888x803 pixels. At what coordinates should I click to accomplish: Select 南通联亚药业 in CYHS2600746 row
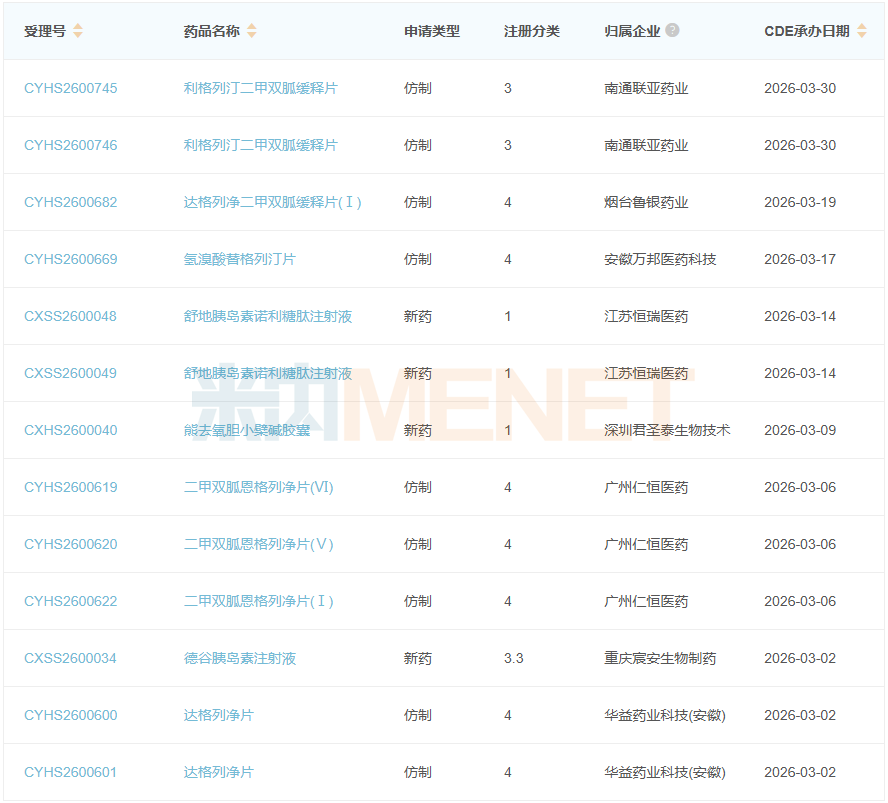click(646, 146)
